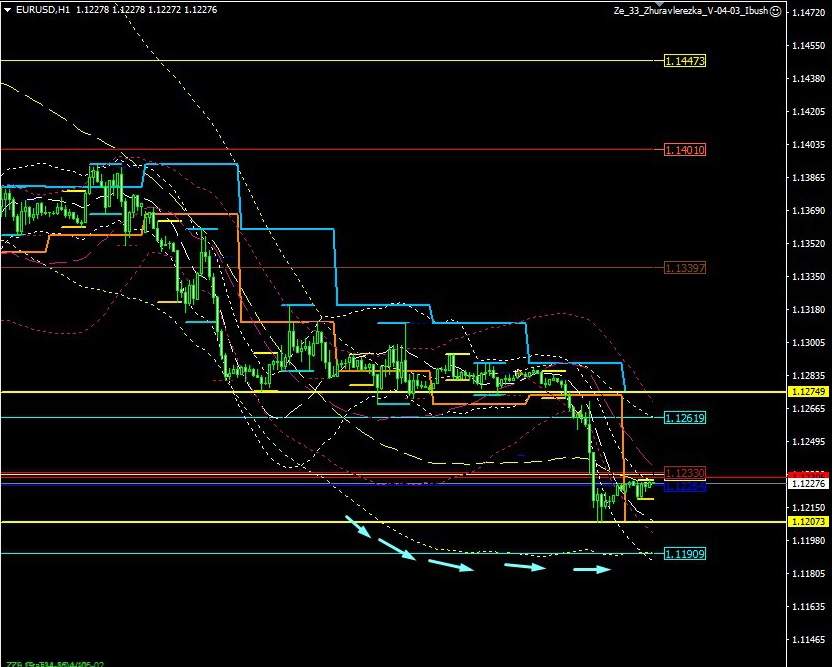Viewport: 832px width, 667px height.
Task: Click the 1.14720 value on price scale
Action: point(808,13)
